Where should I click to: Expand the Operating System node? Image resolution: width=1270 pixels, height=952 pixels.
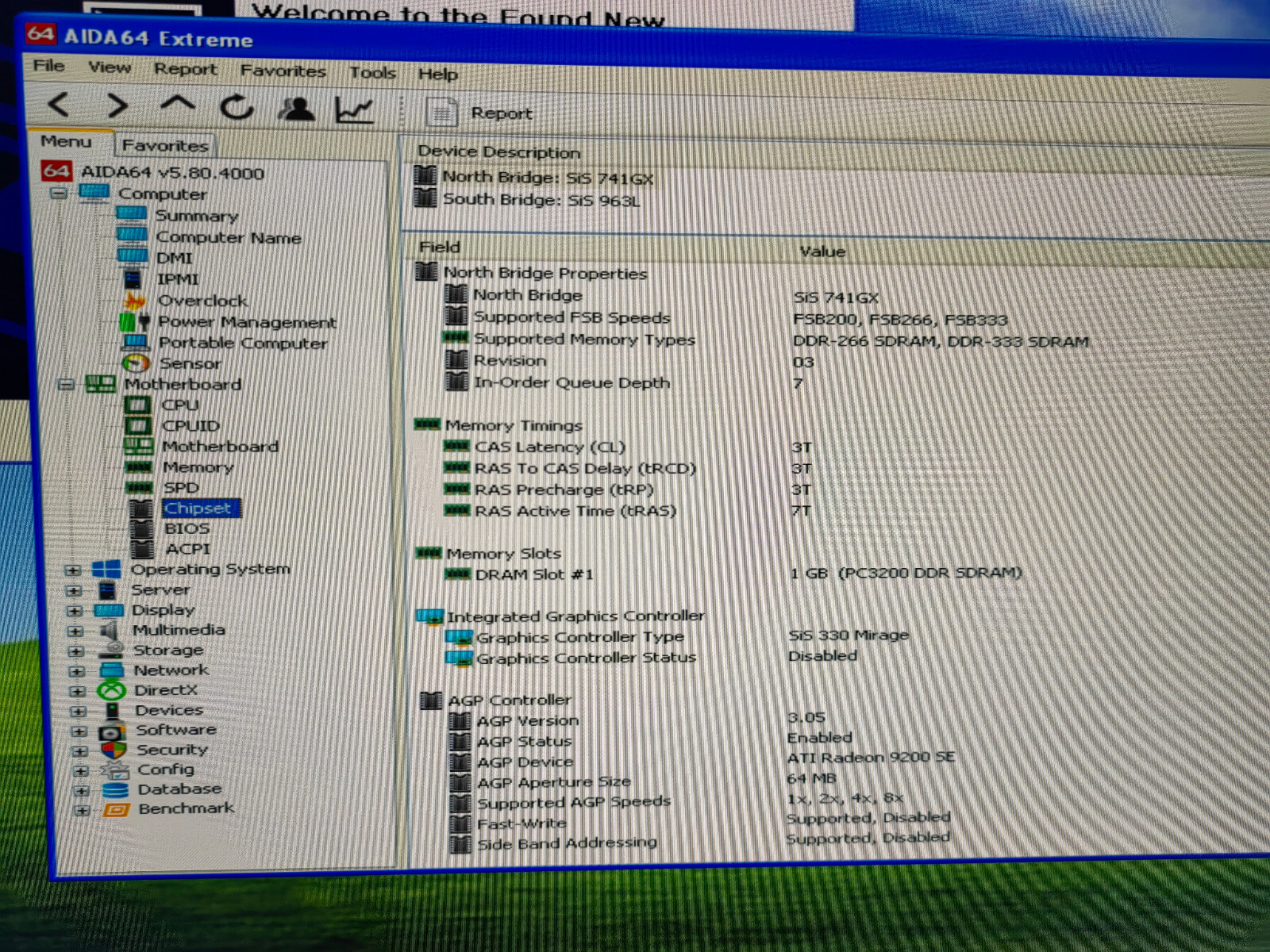pos(73,570)
